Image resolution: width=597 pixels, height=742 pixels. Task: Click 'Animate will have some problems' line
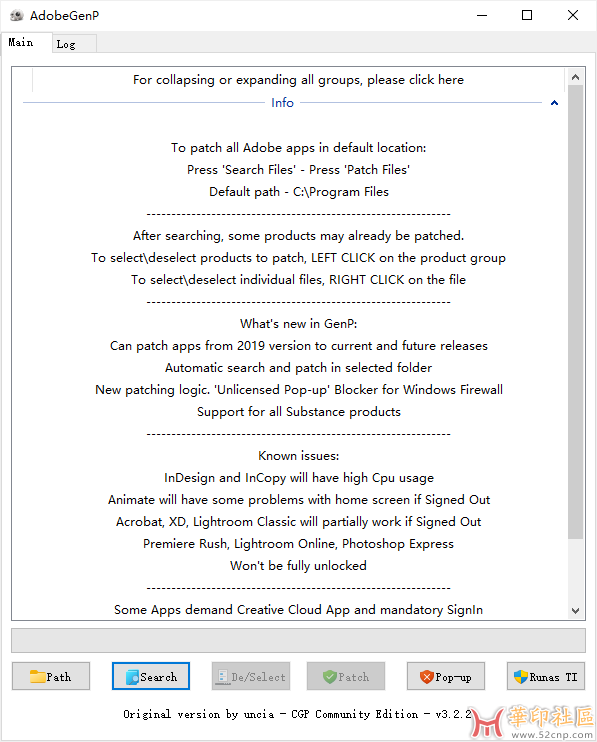point(298,500)
